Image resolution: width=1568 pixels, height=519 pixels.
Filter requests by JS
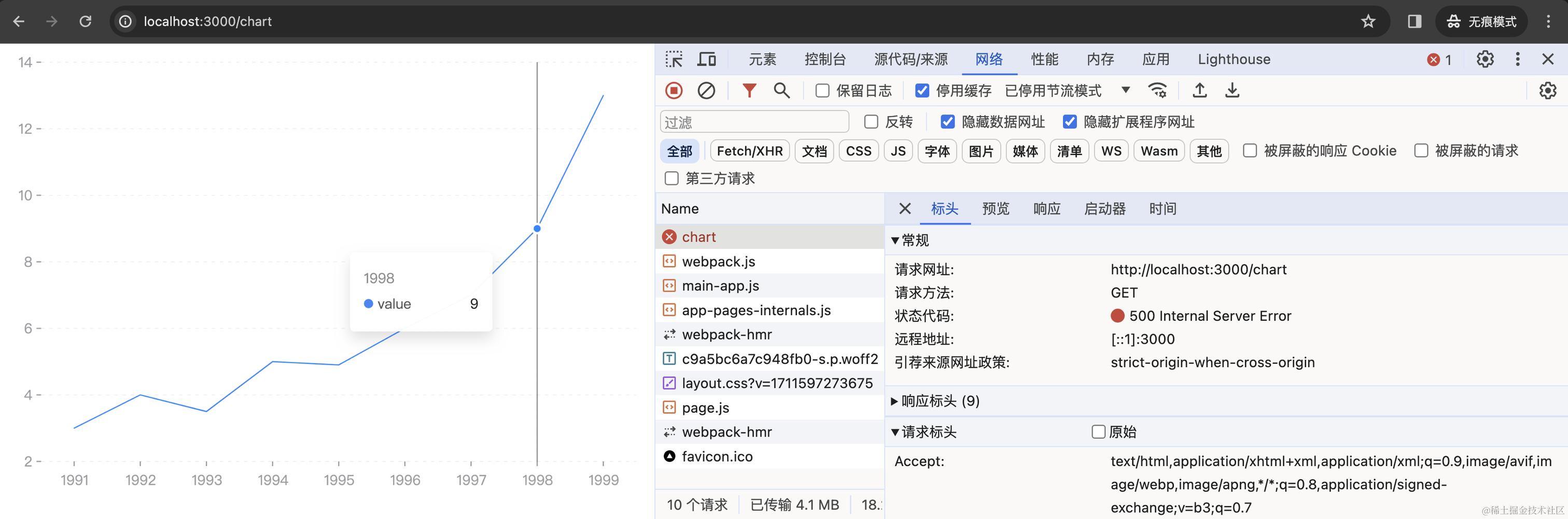tap(899, 151)
